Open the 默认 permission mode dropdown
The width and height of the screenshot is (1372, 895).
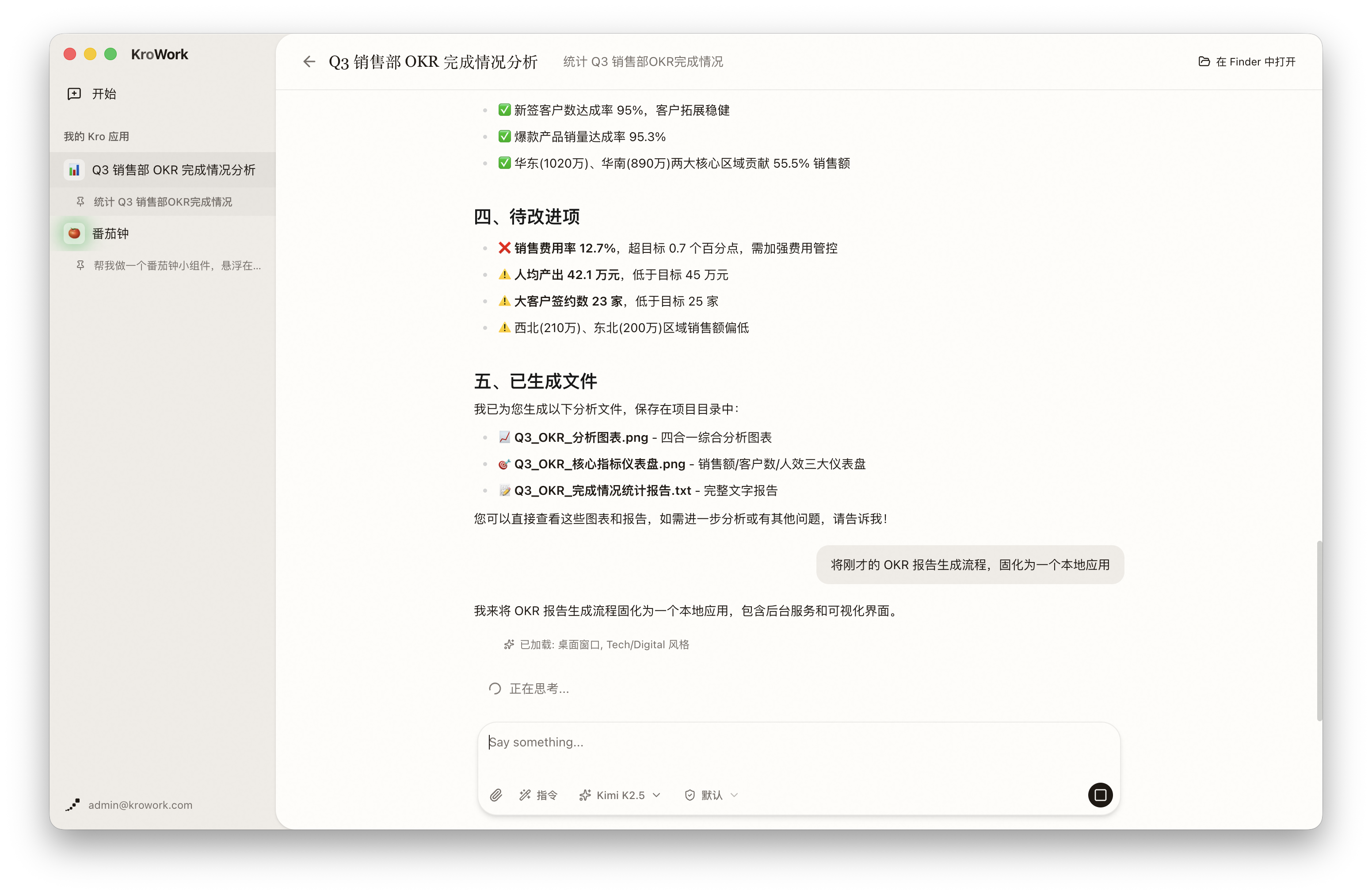[711, 795]
